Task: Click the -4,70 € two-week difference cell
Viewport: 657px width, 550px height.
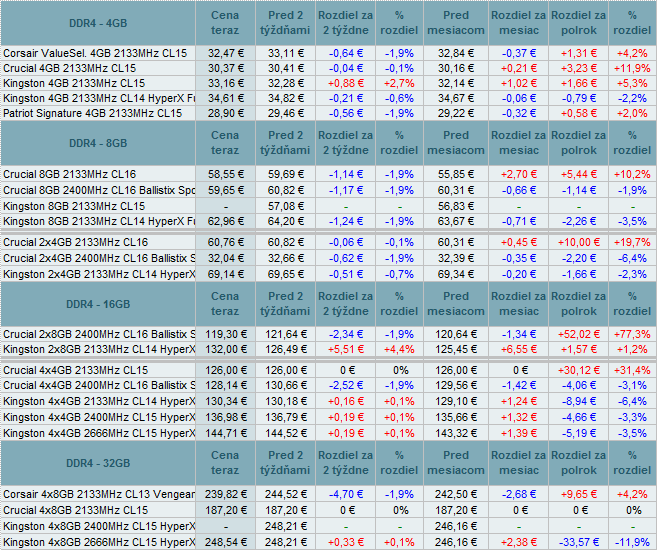Action: point(346,494)
